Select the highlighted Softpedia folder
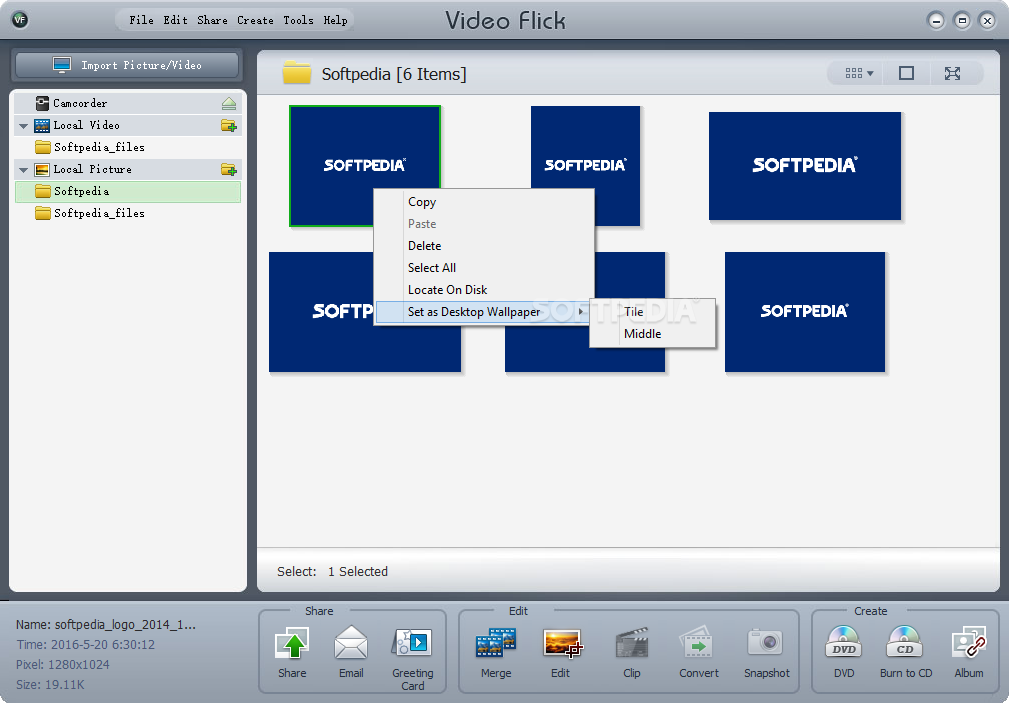The image size is (1009, 703). [x=128, y=192]
